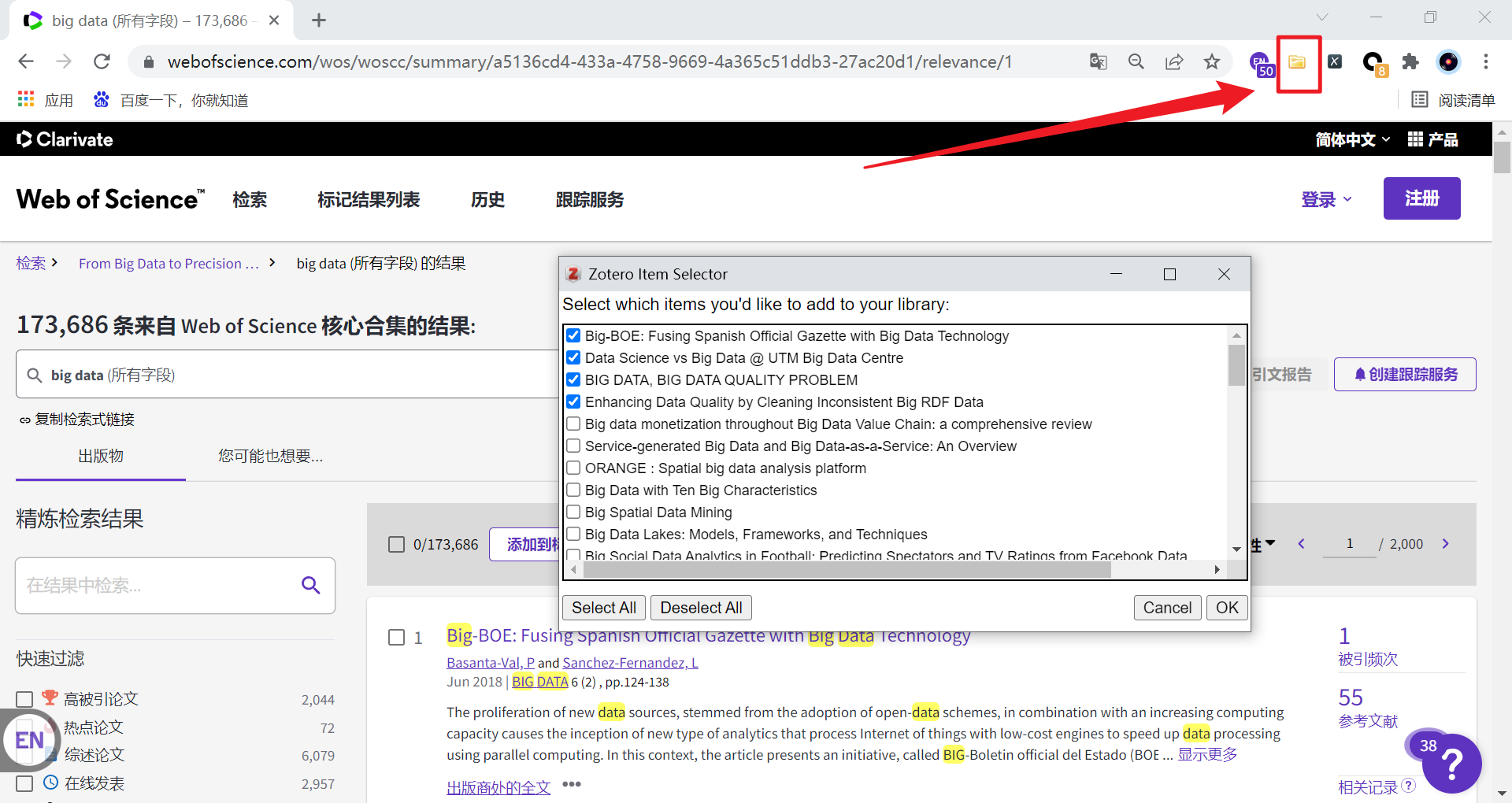Open 跟踪服务 alerts menu

(590, 200)
